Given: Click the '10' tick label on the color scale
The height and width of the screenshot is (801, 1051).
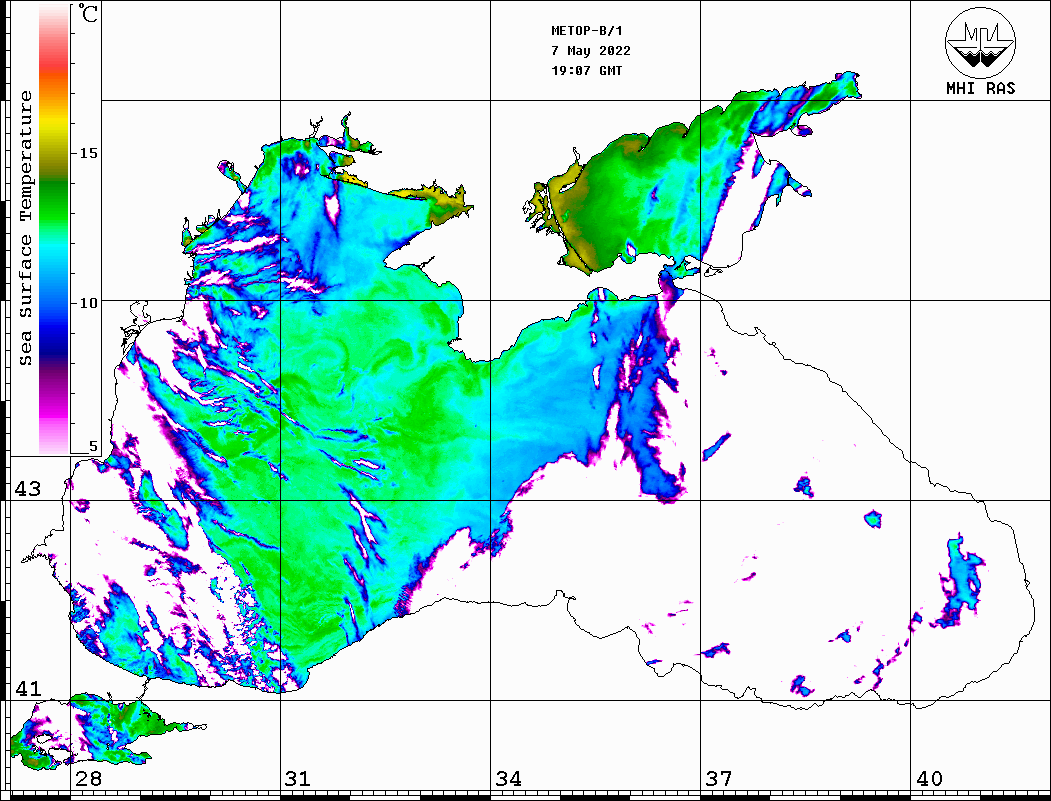Looking at the screenshot, I should click(88, 303).
